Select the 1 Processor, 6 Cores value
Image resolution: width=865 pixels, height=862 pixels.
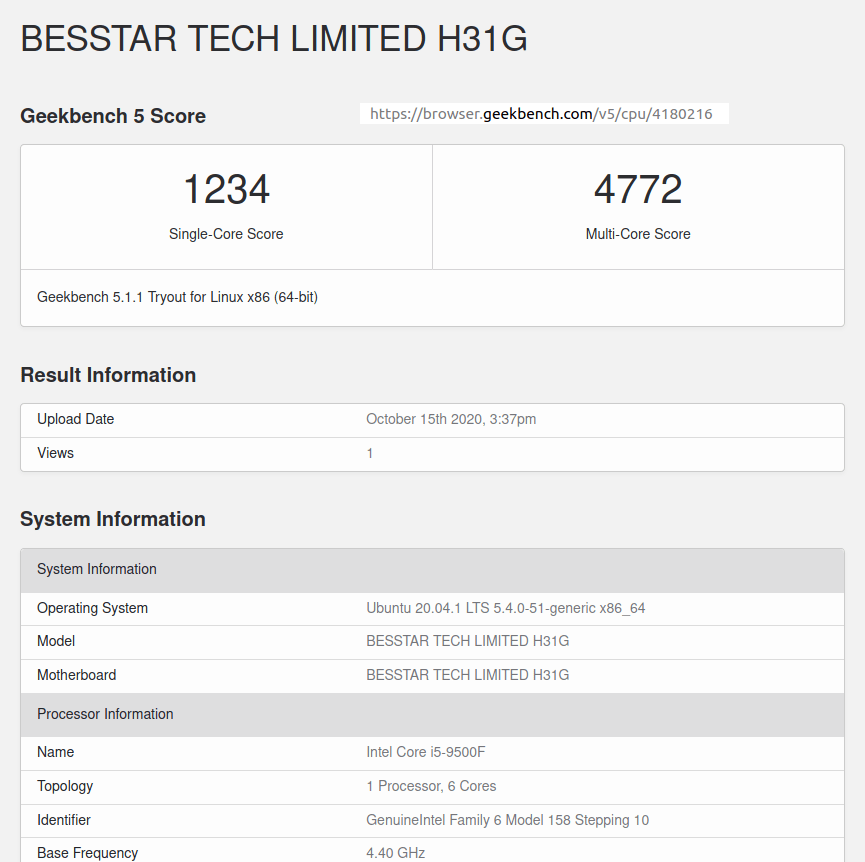431,786
